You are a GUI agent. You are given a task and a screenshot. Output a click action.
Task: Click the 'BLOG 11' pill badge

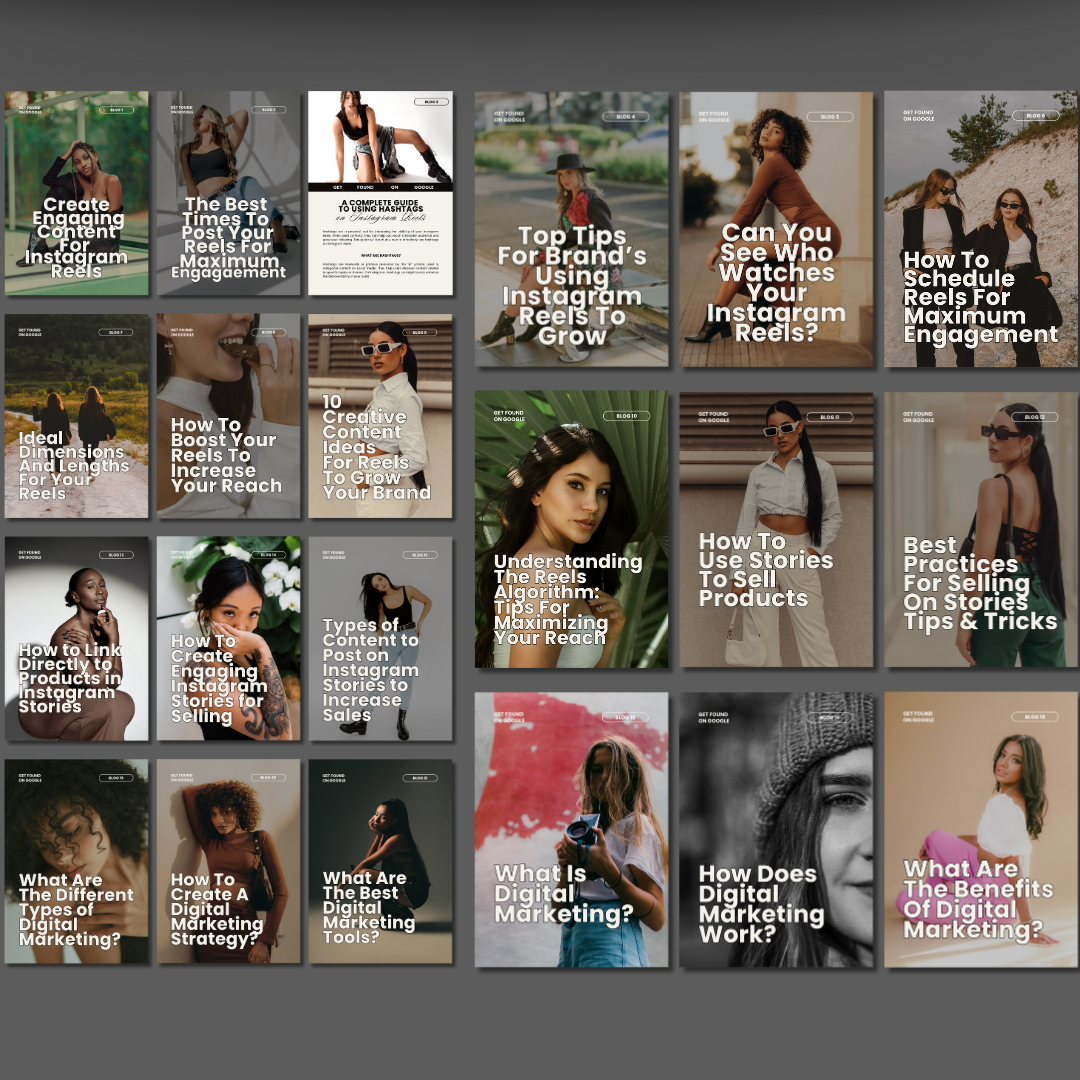click(x=830, y=417)
